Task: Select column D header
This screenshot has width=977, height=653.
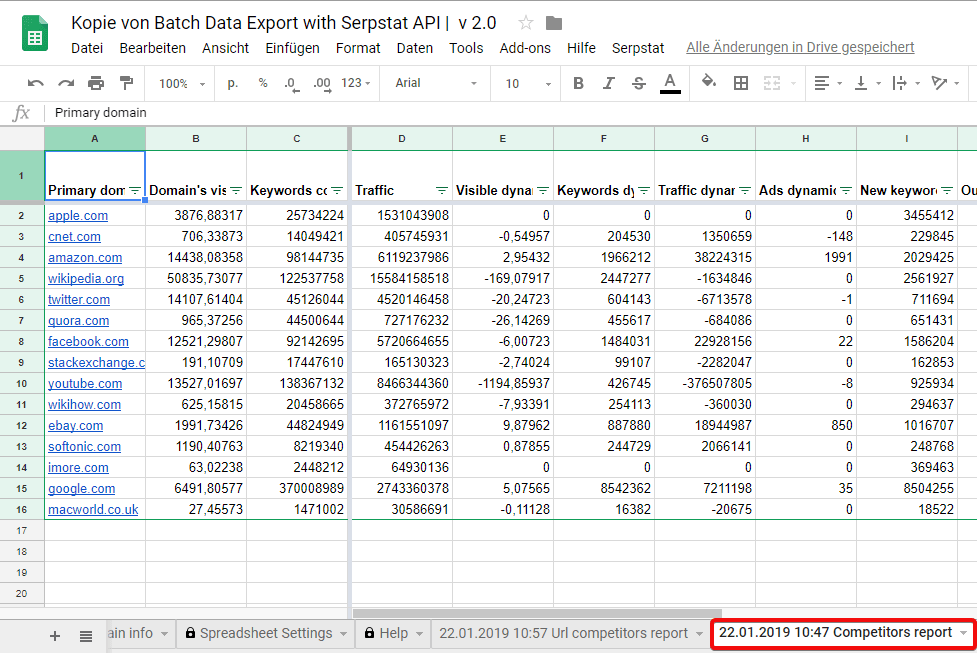Action: coord(402,138)
